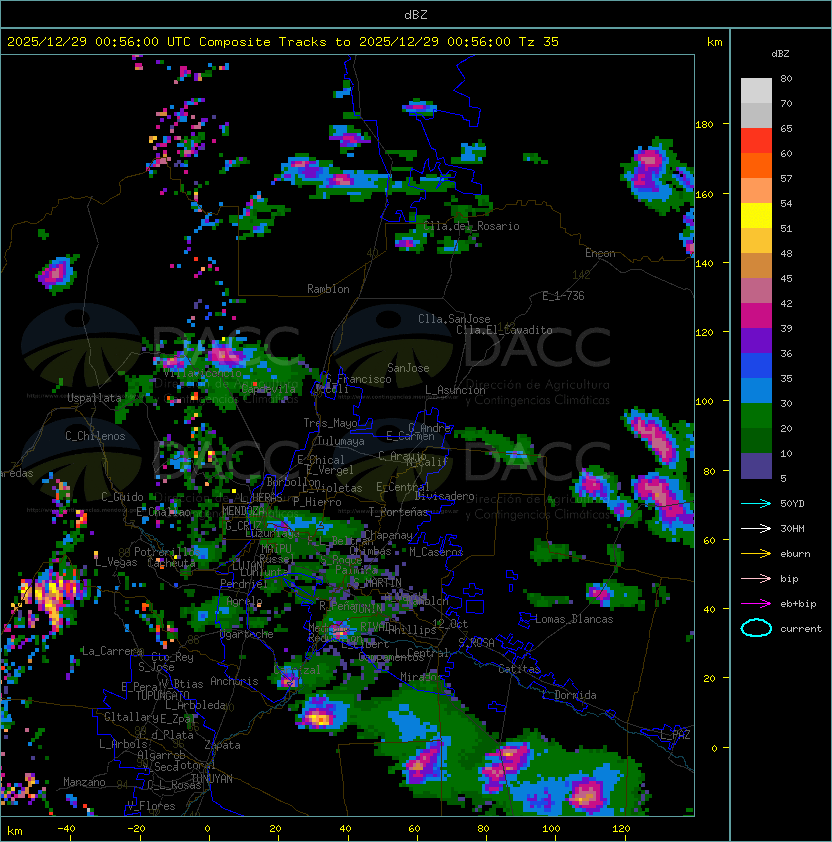Click the 'Manzano' place label

click(84, 782)
